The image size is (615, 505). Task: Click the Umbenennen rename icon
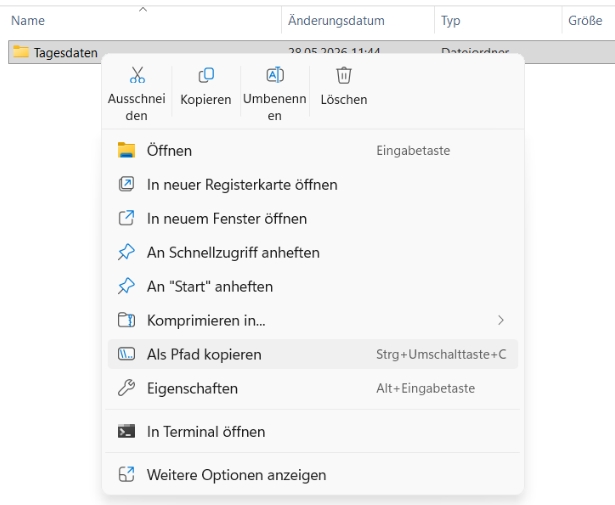coord(275,75)
